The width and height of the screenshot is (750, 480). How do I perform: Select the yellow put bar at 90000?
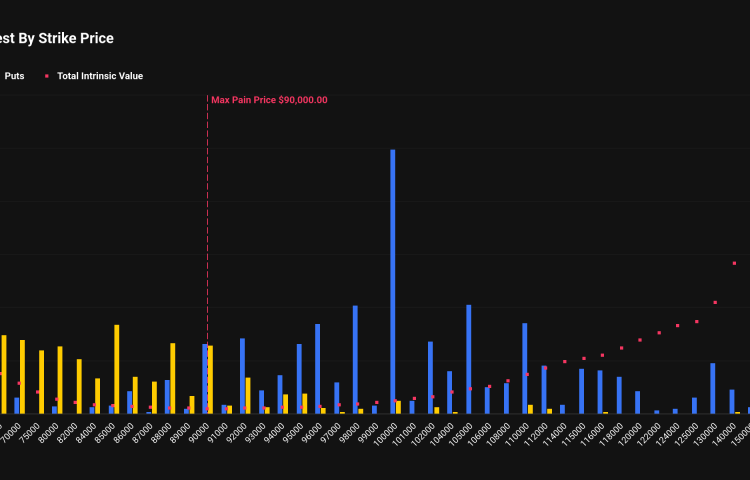click(210, 380)
